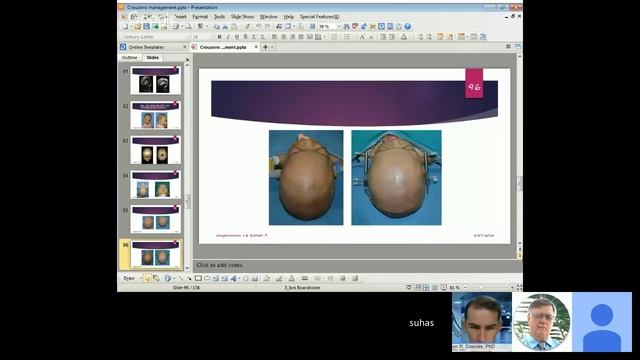Click the Print icon in the toolbar
The width and height of the screenshot is (640, 360).
176,27
